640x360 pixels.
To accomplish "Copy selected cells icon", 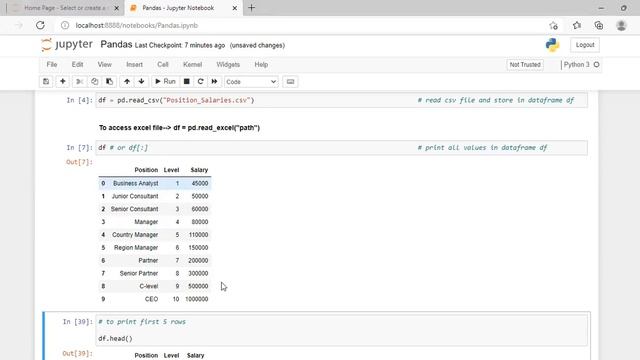I will coord(94,82).
